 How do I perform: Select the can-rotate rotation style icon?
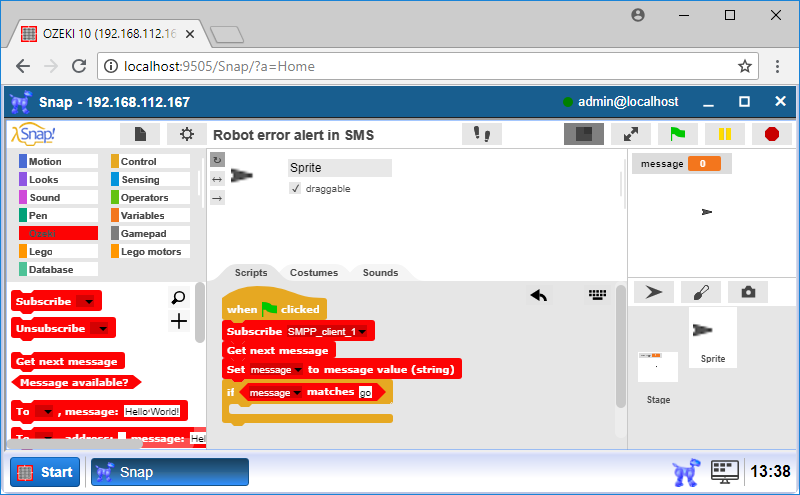217,160
